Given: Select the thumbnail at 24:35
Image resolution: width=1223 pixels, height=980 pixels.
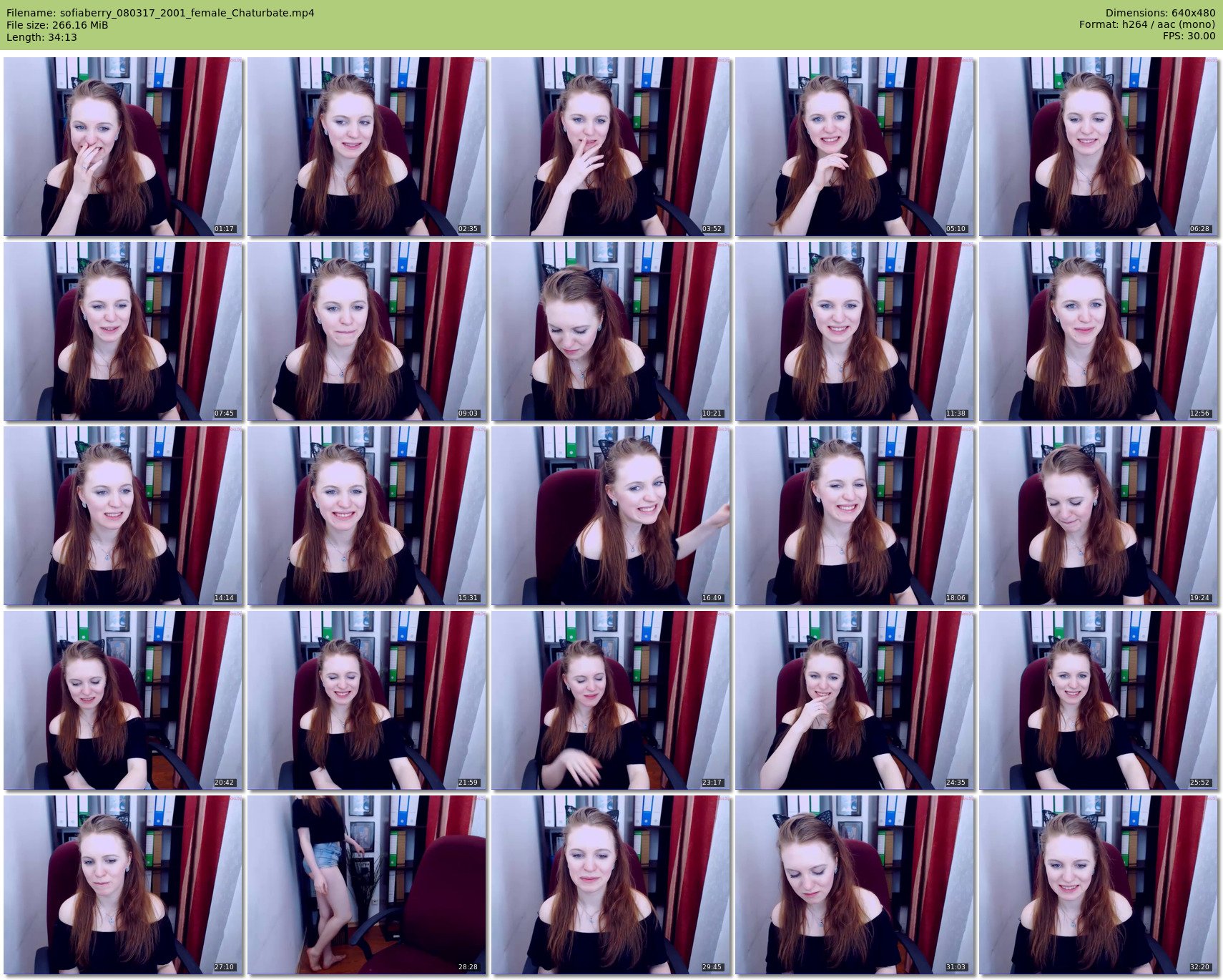Looking at the screenshot, I should (855, 700).
